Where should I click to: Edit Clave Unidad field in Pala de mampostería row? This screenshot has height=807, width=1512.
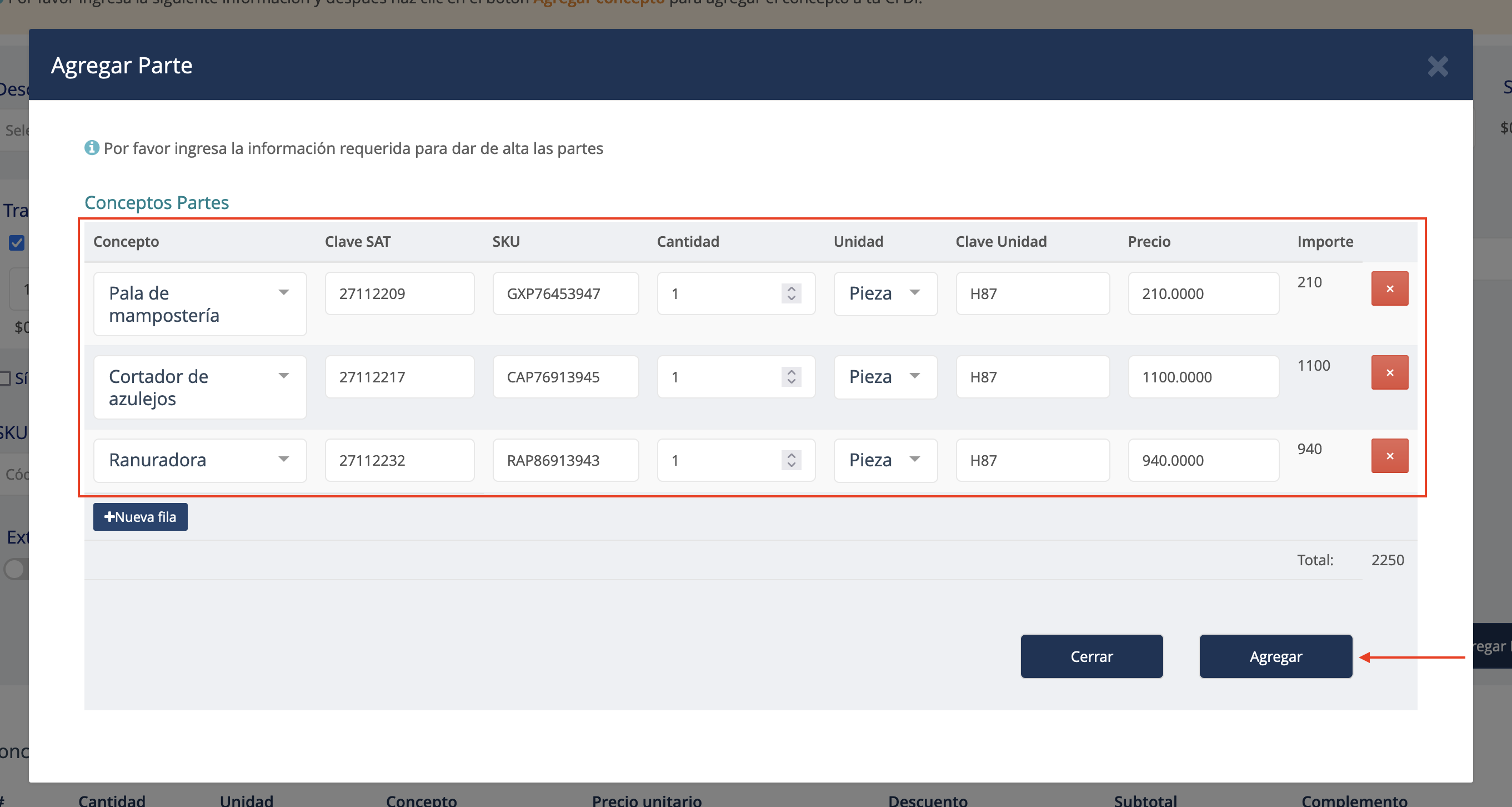(x=1033, y=293)
